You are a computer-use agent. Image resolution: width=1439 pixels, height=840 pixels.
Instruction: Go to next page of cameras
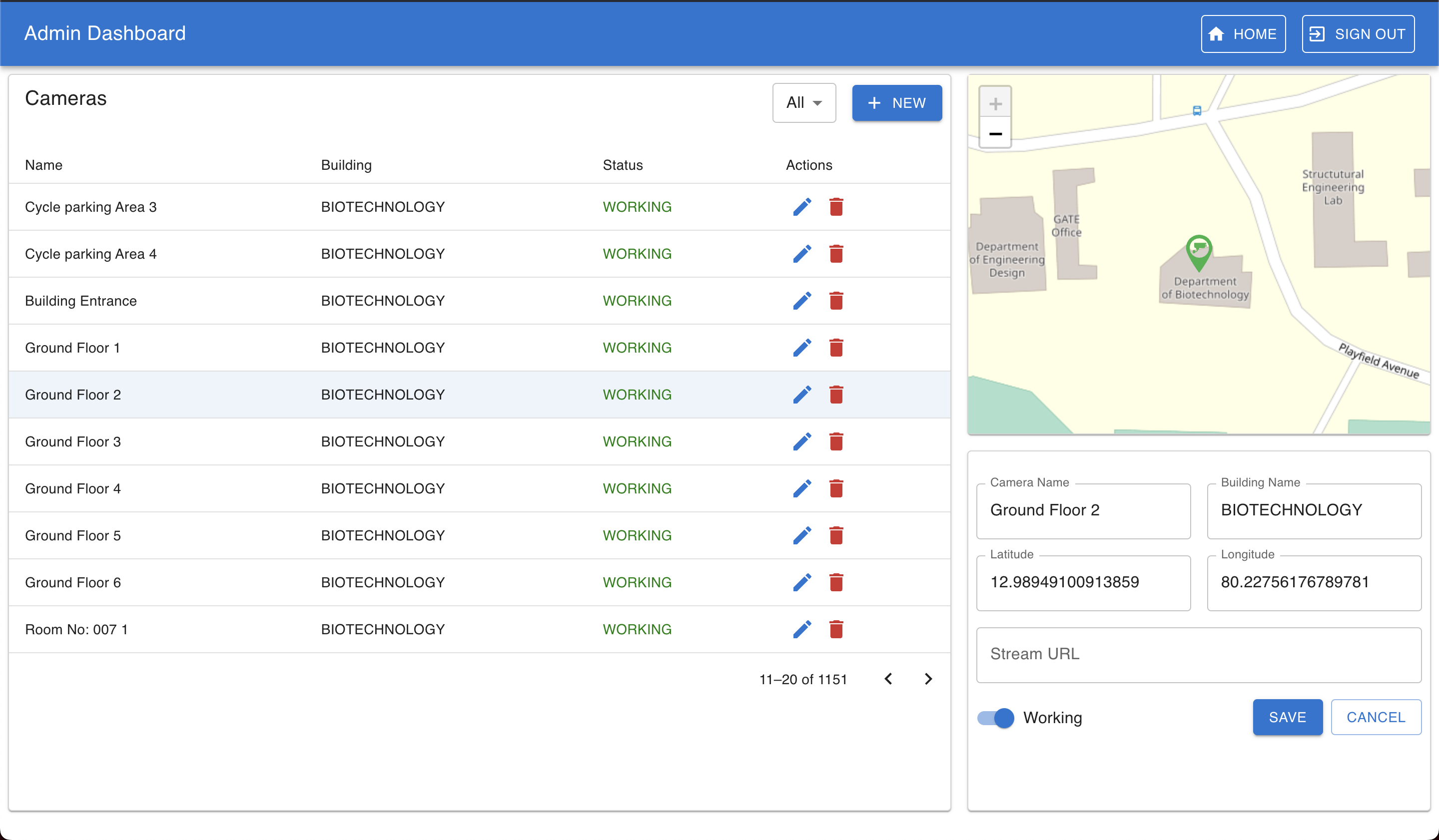[928, 679]
